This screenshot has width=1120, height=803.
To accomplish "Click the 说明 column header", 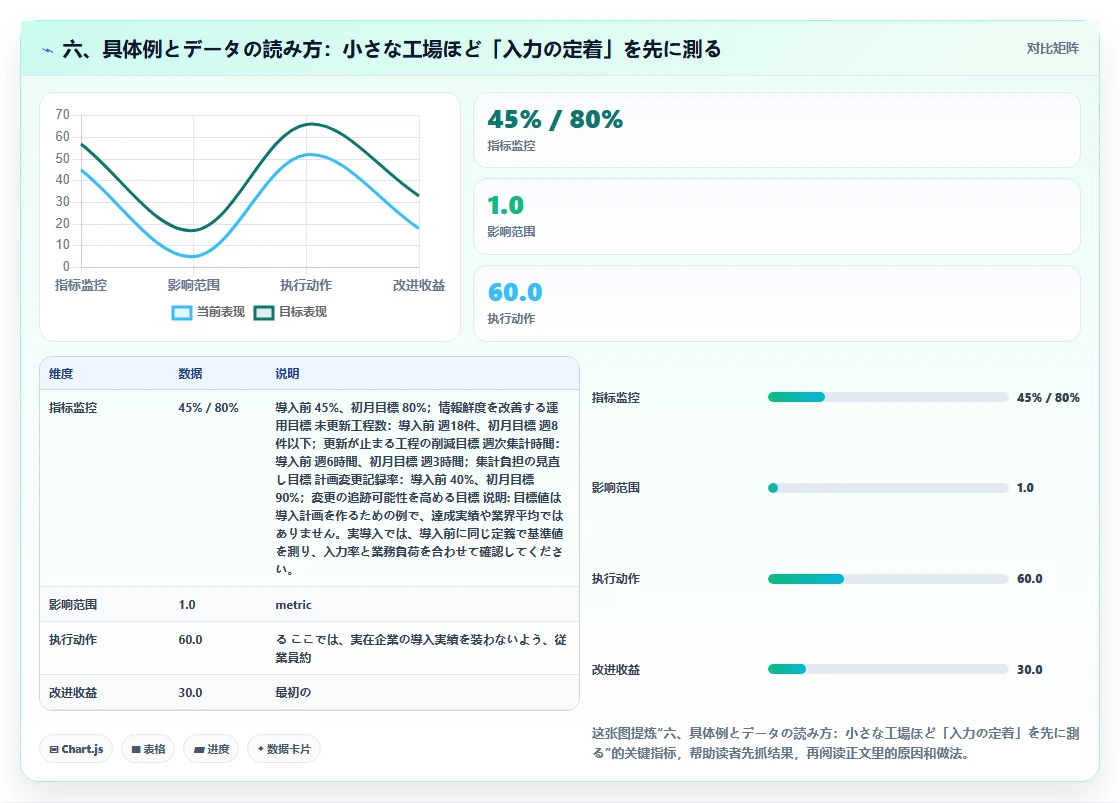I will click(x=287, y=374).
